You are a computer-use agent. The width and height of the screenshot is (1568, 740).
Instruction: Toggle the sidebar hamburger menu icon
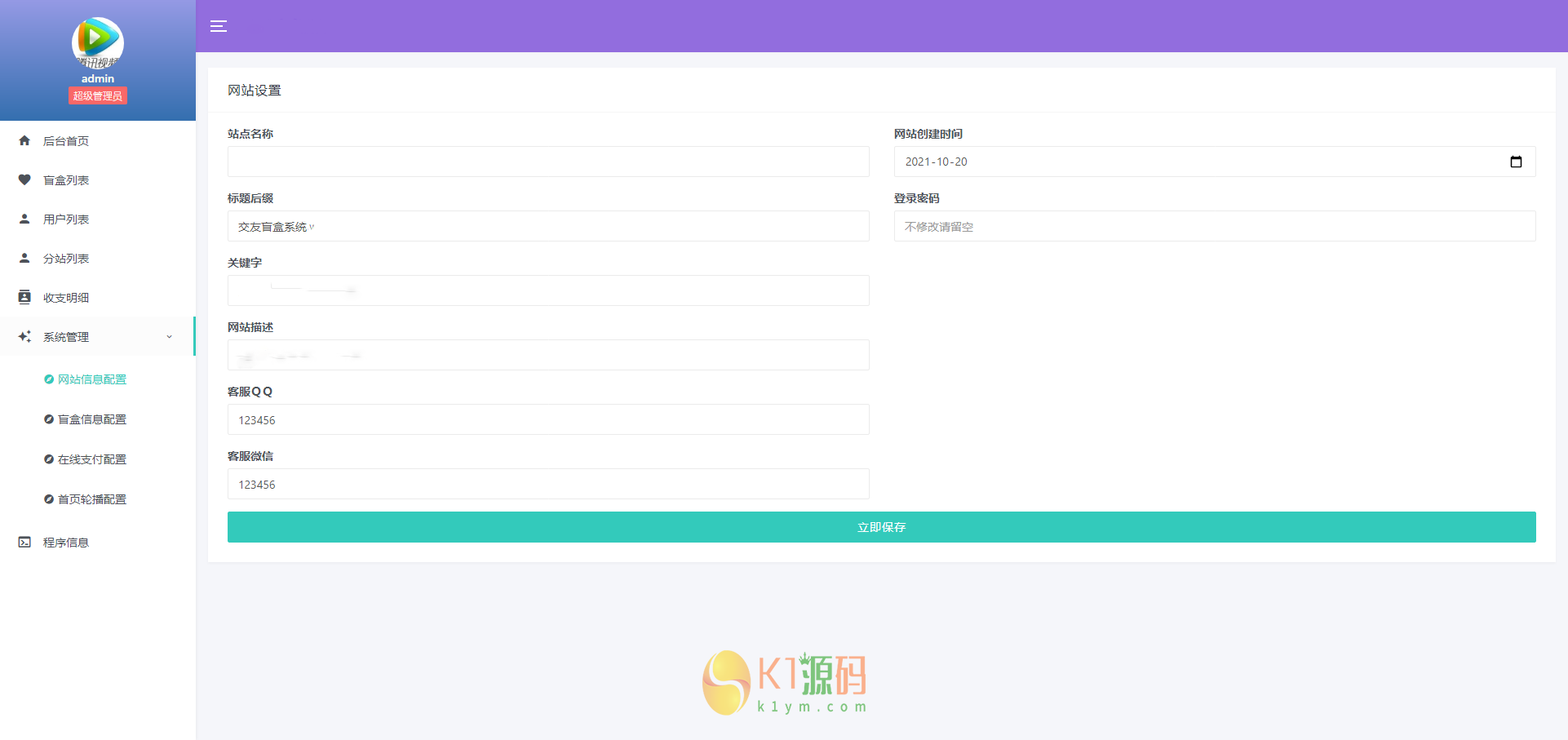(x=219, y=26)
